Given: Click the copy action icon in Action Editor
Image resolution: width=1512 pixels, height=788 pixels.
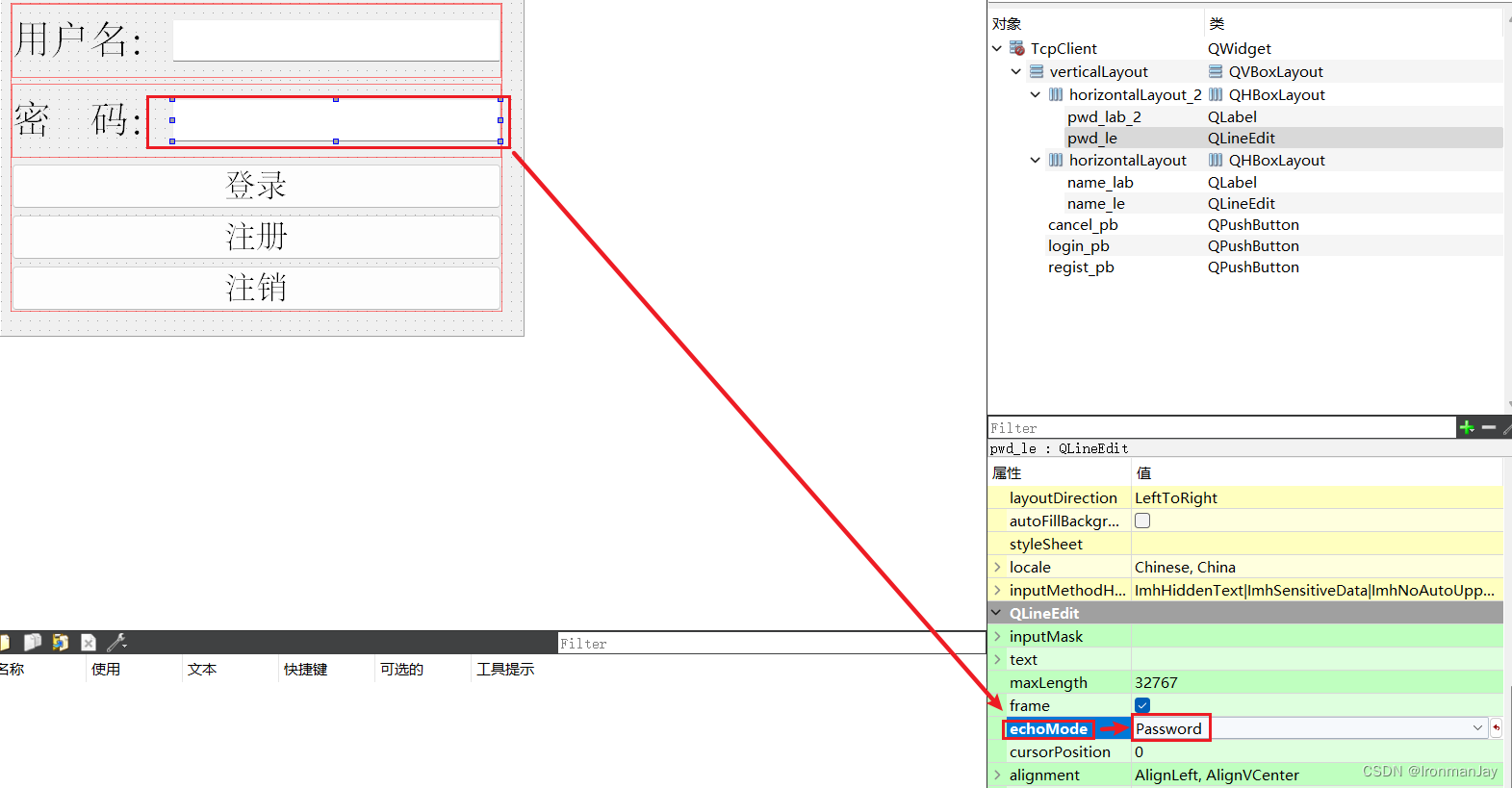Looking at the screenshot, I should tap(33, 642).
